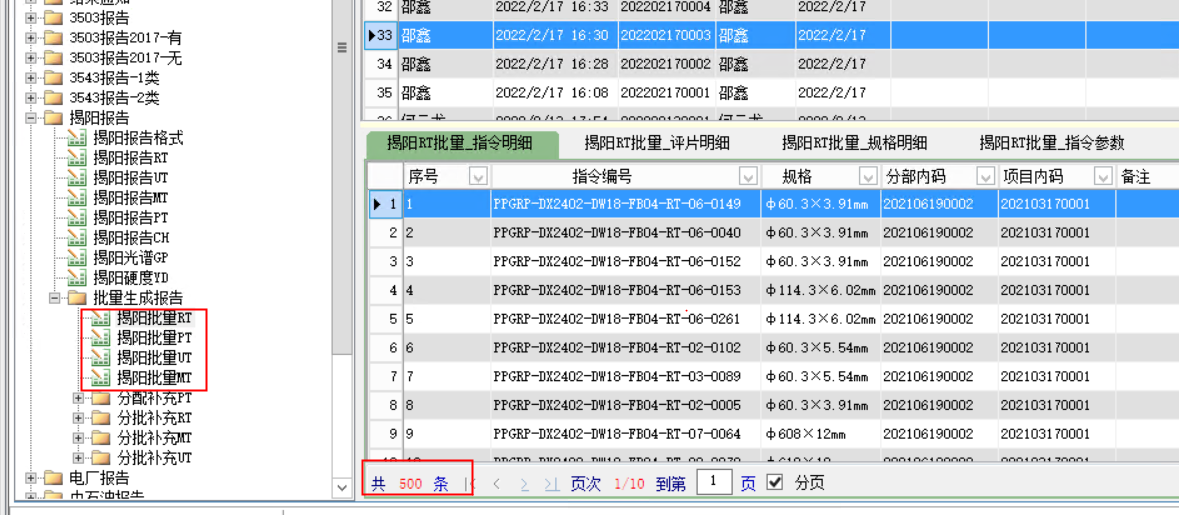Image resolution: width=1179 pixels, height=515 pixels.
Task: Open the 揭阳批量PT report icon
Action: click(x=100, y=338)
